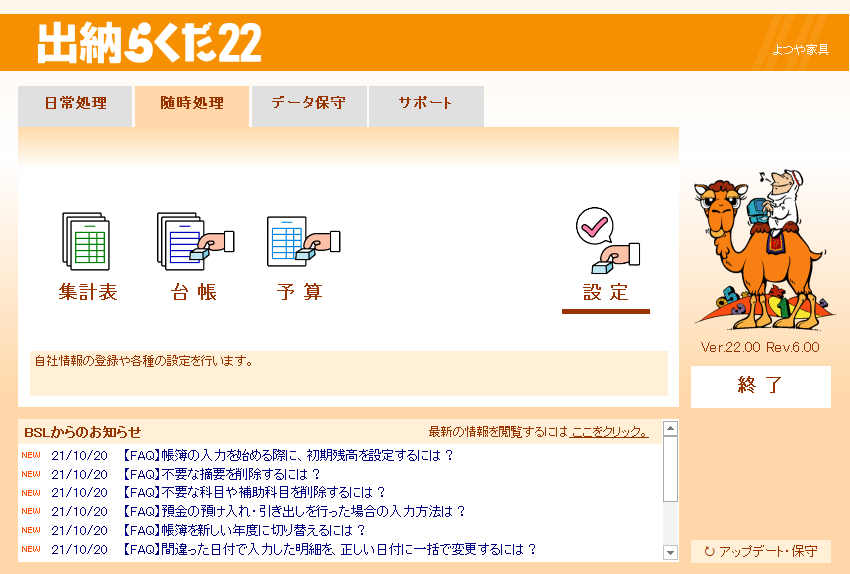Switch to the データ保守 tab

pos(309,106)
